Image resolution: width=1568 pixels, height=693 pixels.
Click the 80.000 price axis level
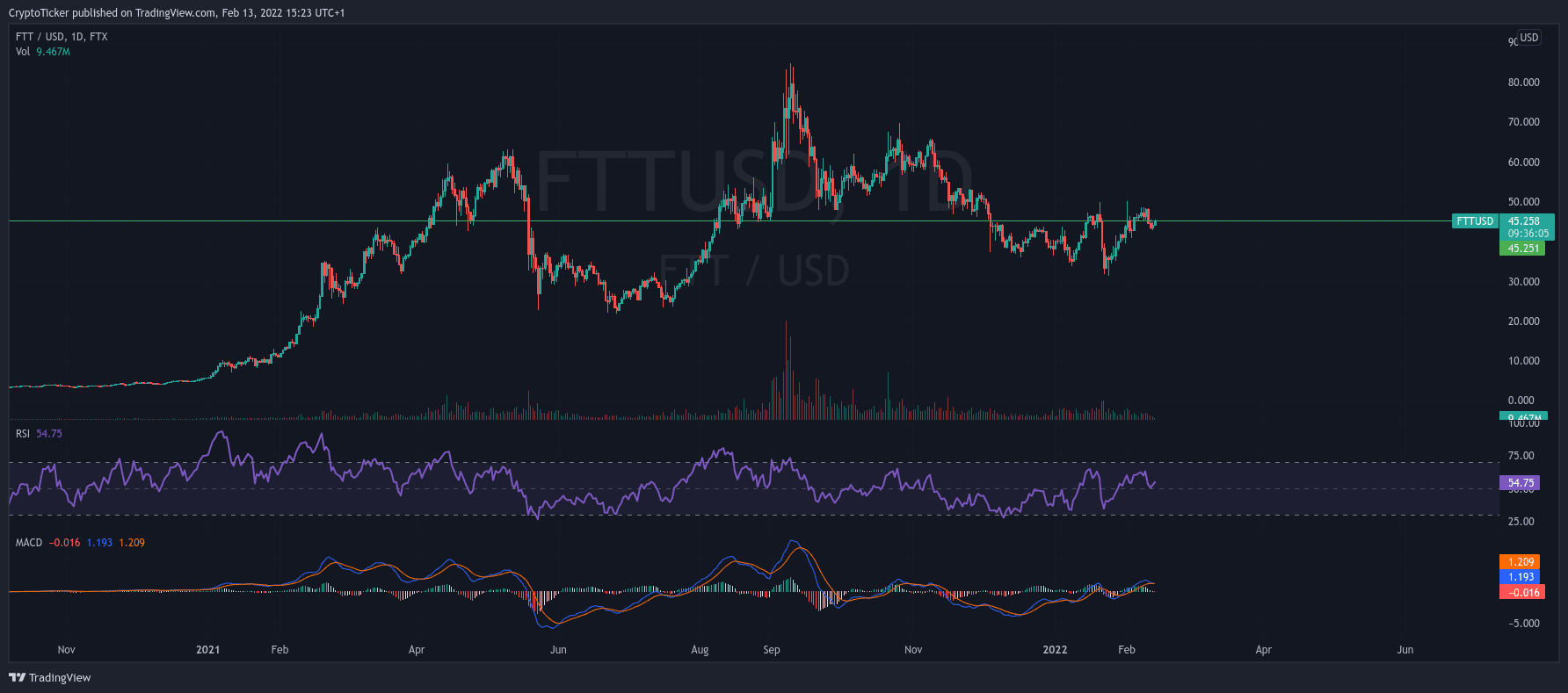(x=1523, y=83)
